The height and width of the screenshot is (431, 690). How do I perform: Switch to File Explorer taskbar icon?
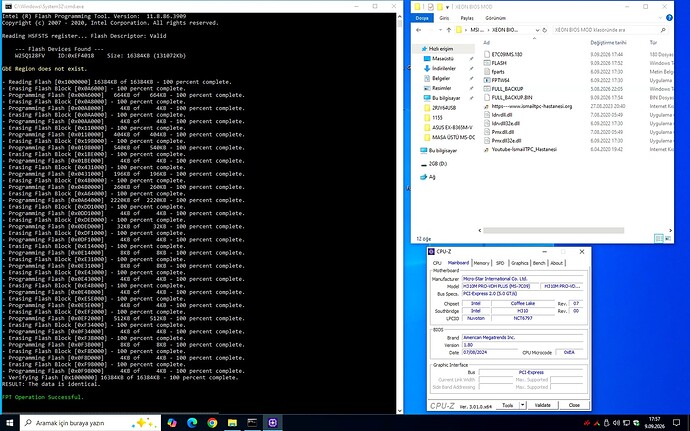(232, 423)
